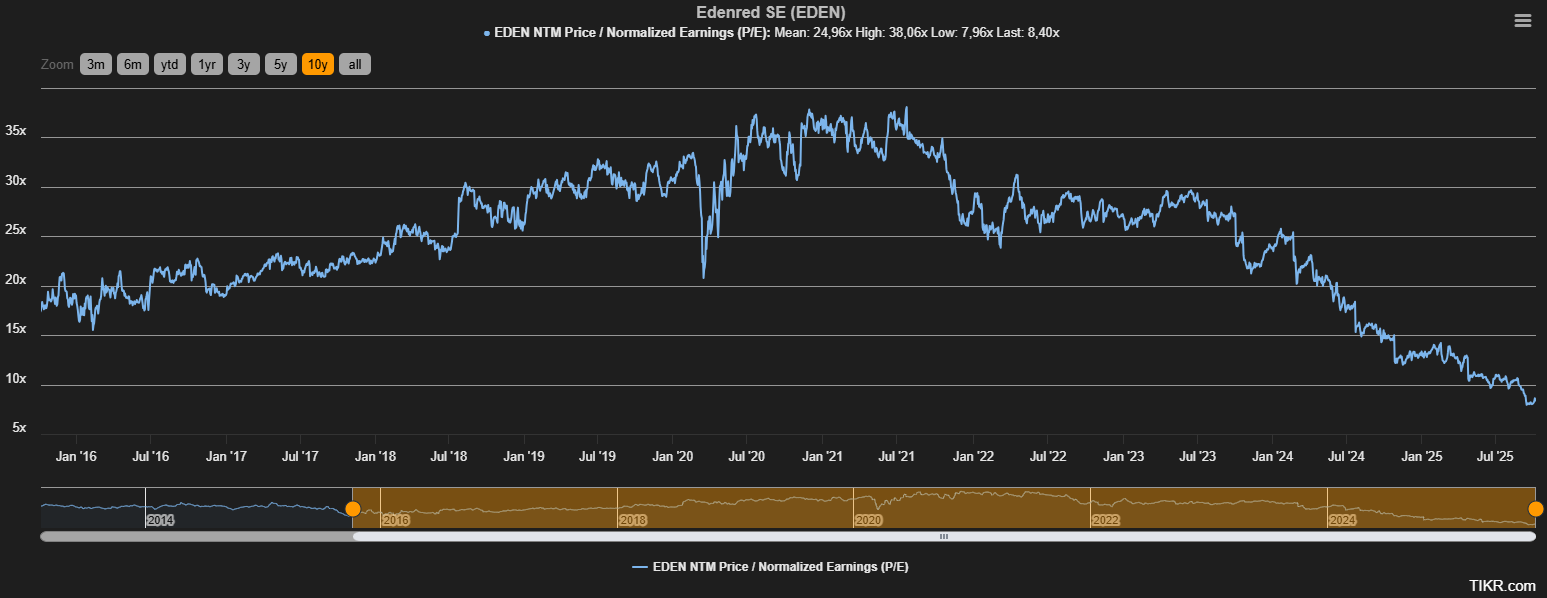Click the 2024 navigator label

click(1342, 521)
